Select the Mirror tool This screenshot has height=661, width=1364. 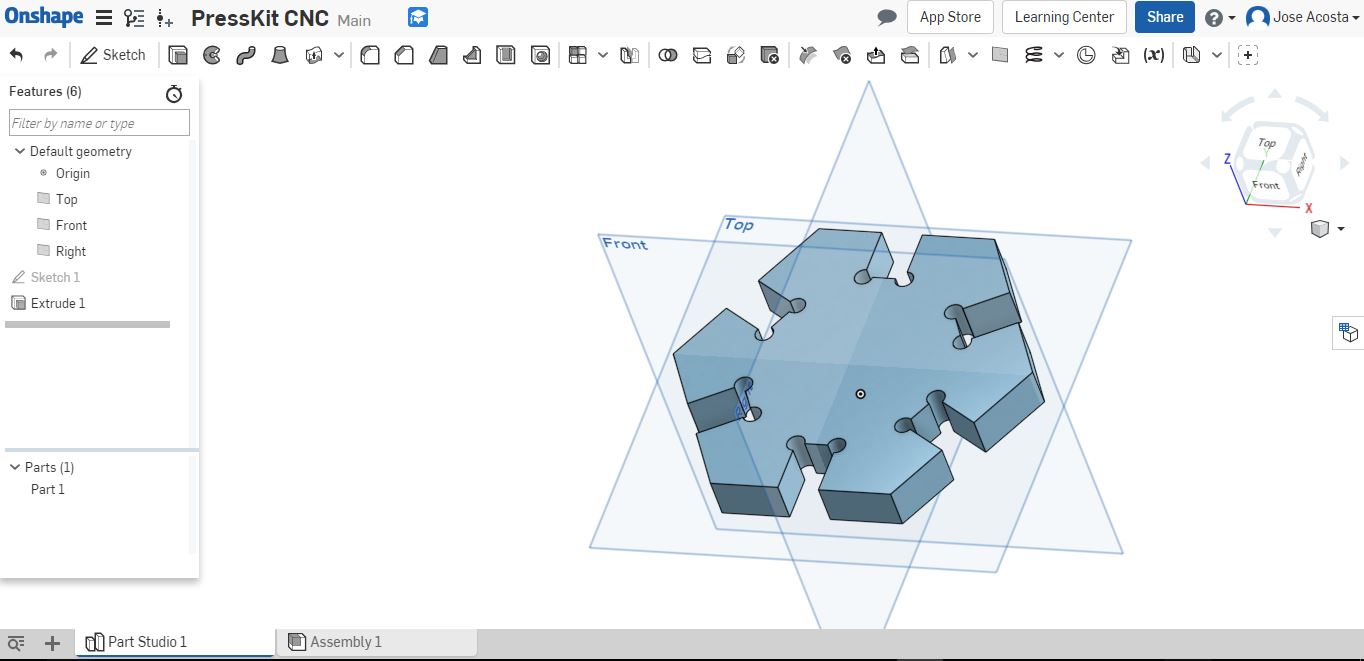click(x=629, y=55)
